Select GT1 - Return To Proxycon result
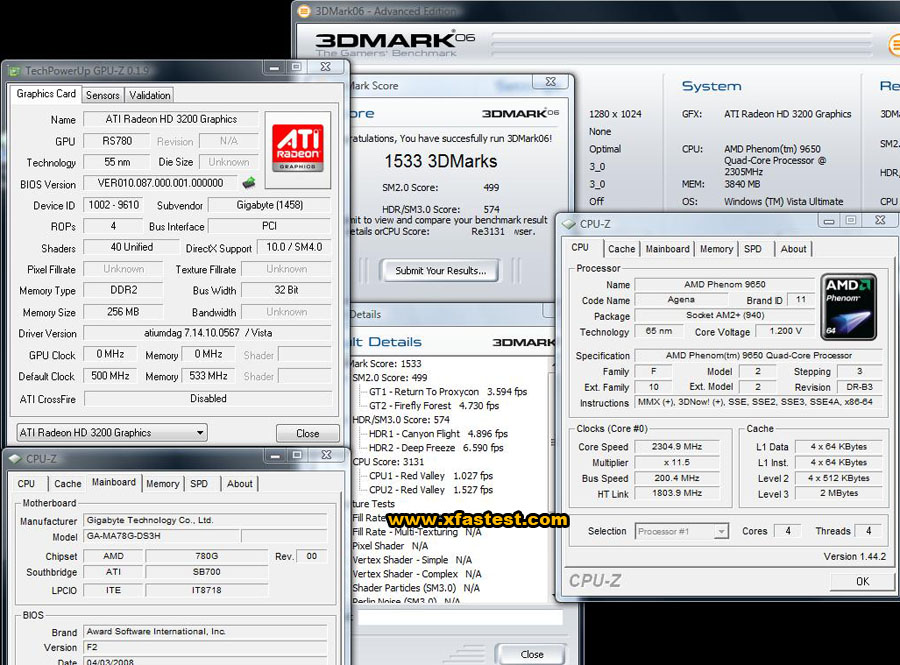The width and height of the screenshot is (900, 665). (x=448, y=392)
